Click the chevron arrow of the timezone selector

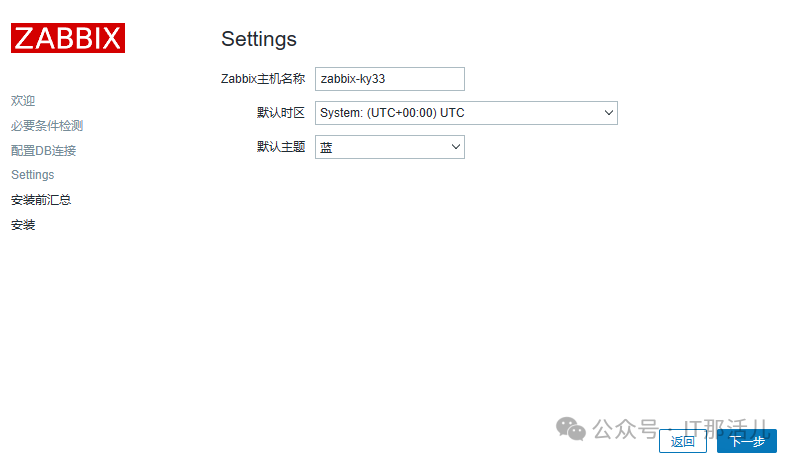609,113
